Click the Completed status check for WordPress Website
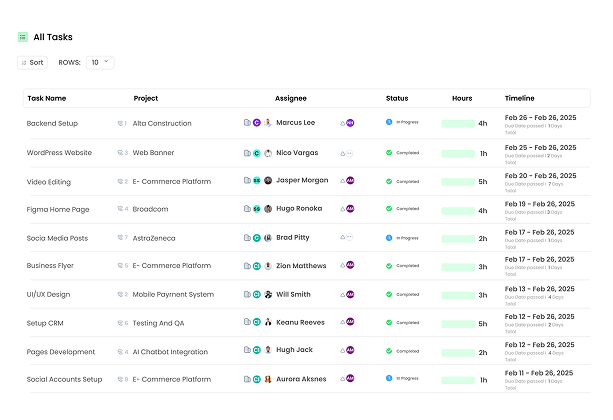 pos(389,153)
